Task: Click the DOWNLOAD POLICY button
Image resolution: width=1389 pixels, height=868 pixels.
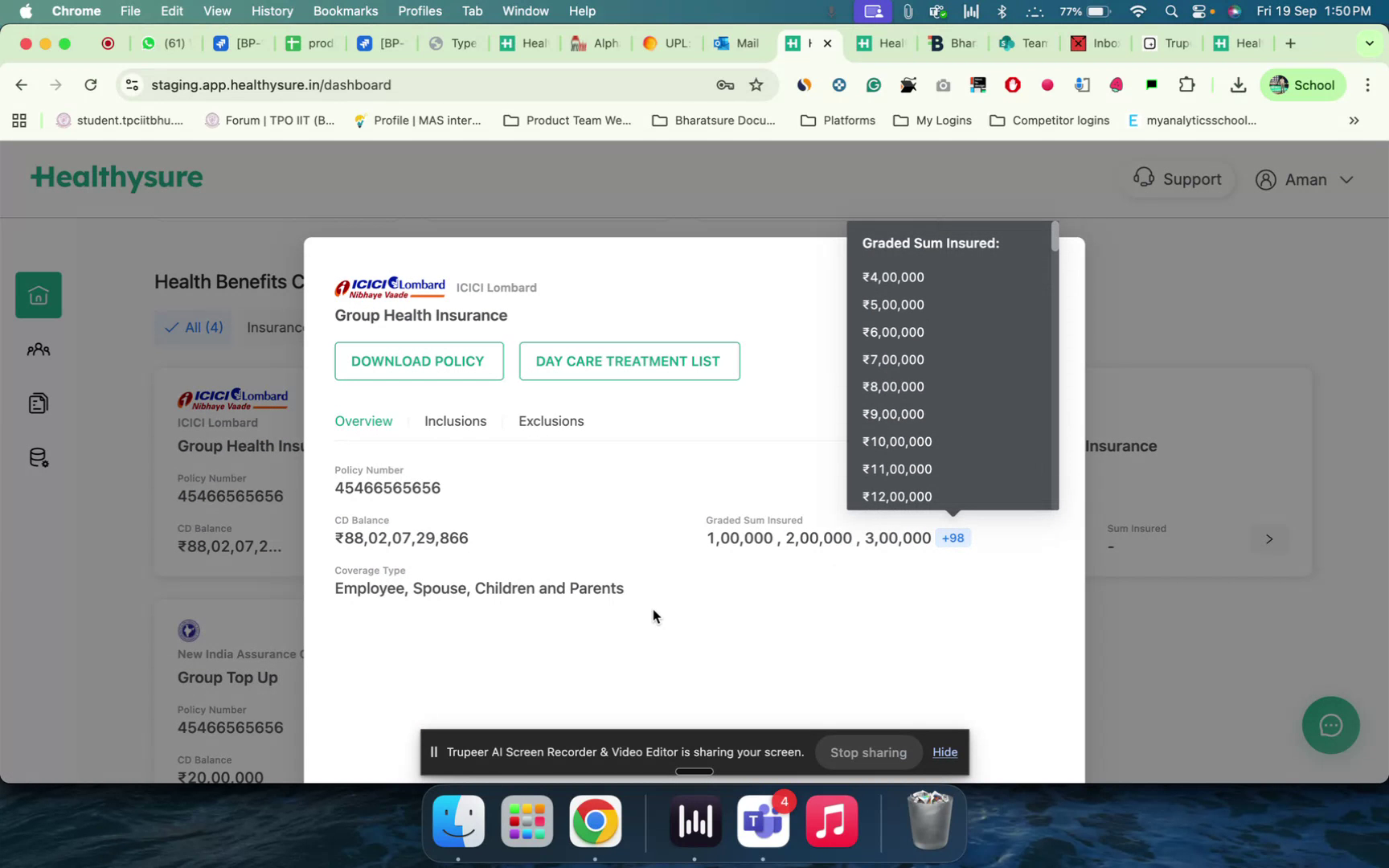Action: tap(418, 361)
